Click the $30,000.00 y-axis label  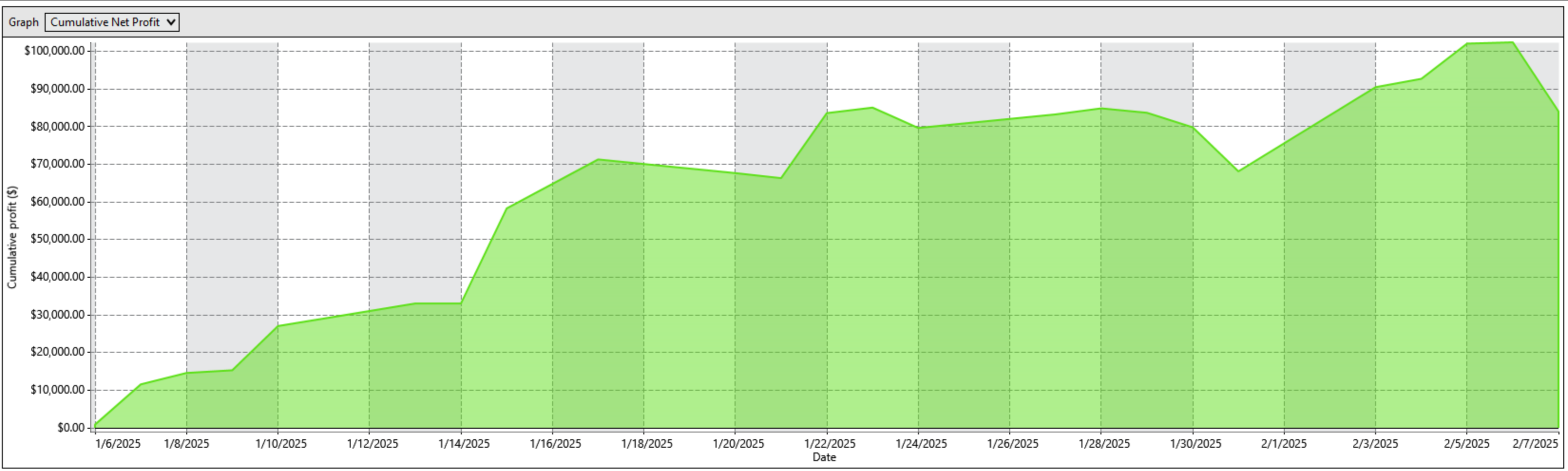[x=57, y=315]
